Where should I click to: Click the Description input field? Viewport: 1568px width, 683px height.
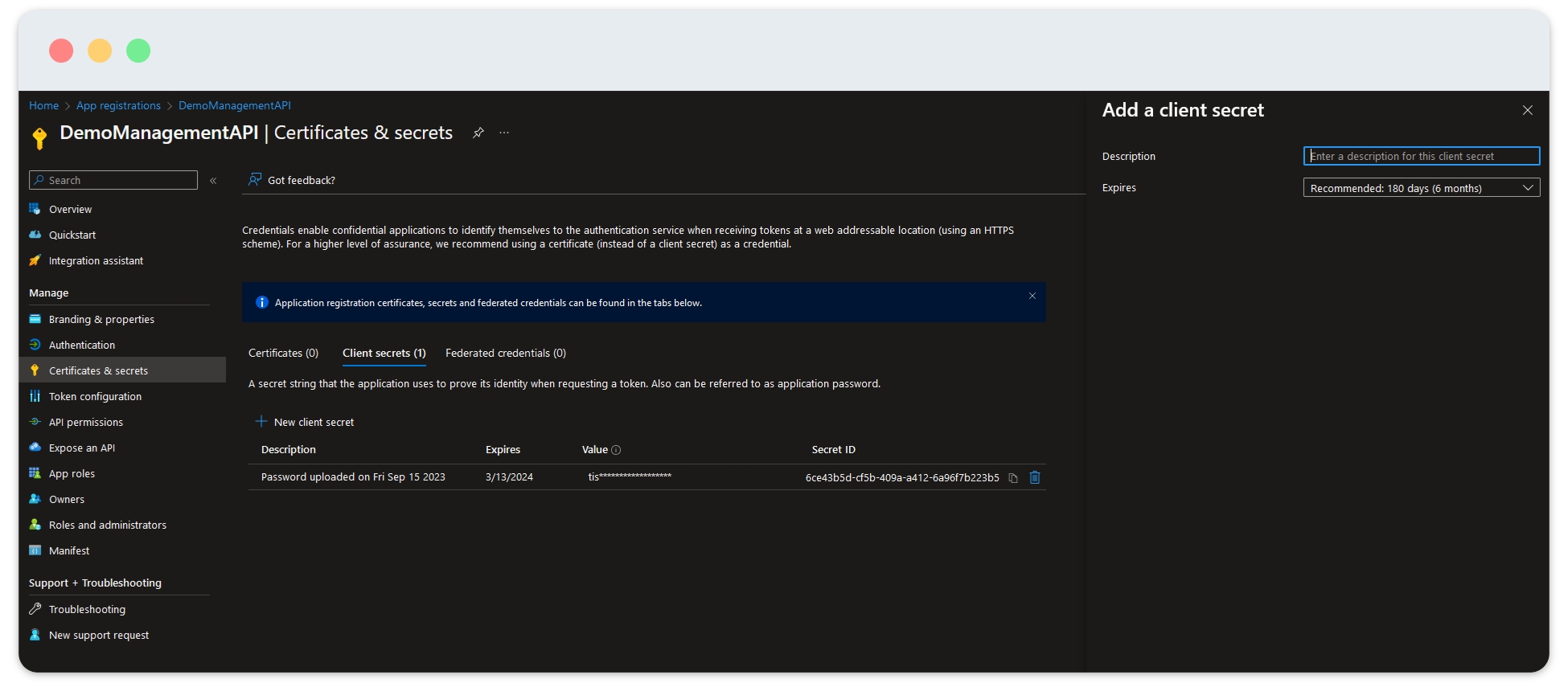tap(1422, 156)
